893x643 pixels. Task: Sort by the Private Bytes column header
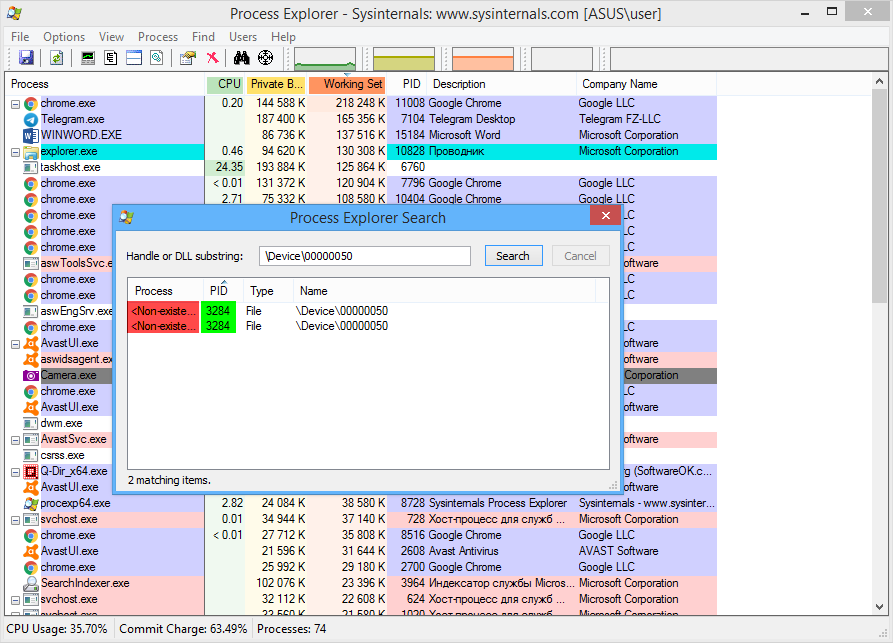pyautogui.click(x=276, y=84)
